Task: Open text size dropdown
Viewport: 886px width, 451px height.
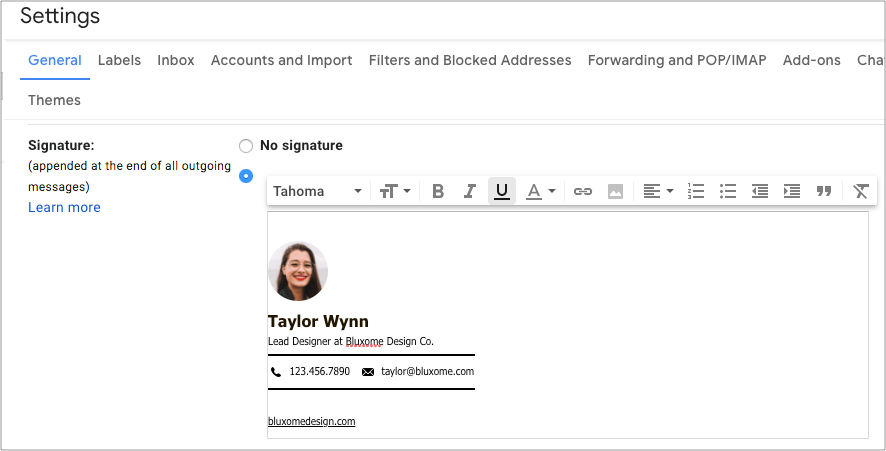Action: click(395, 192)
